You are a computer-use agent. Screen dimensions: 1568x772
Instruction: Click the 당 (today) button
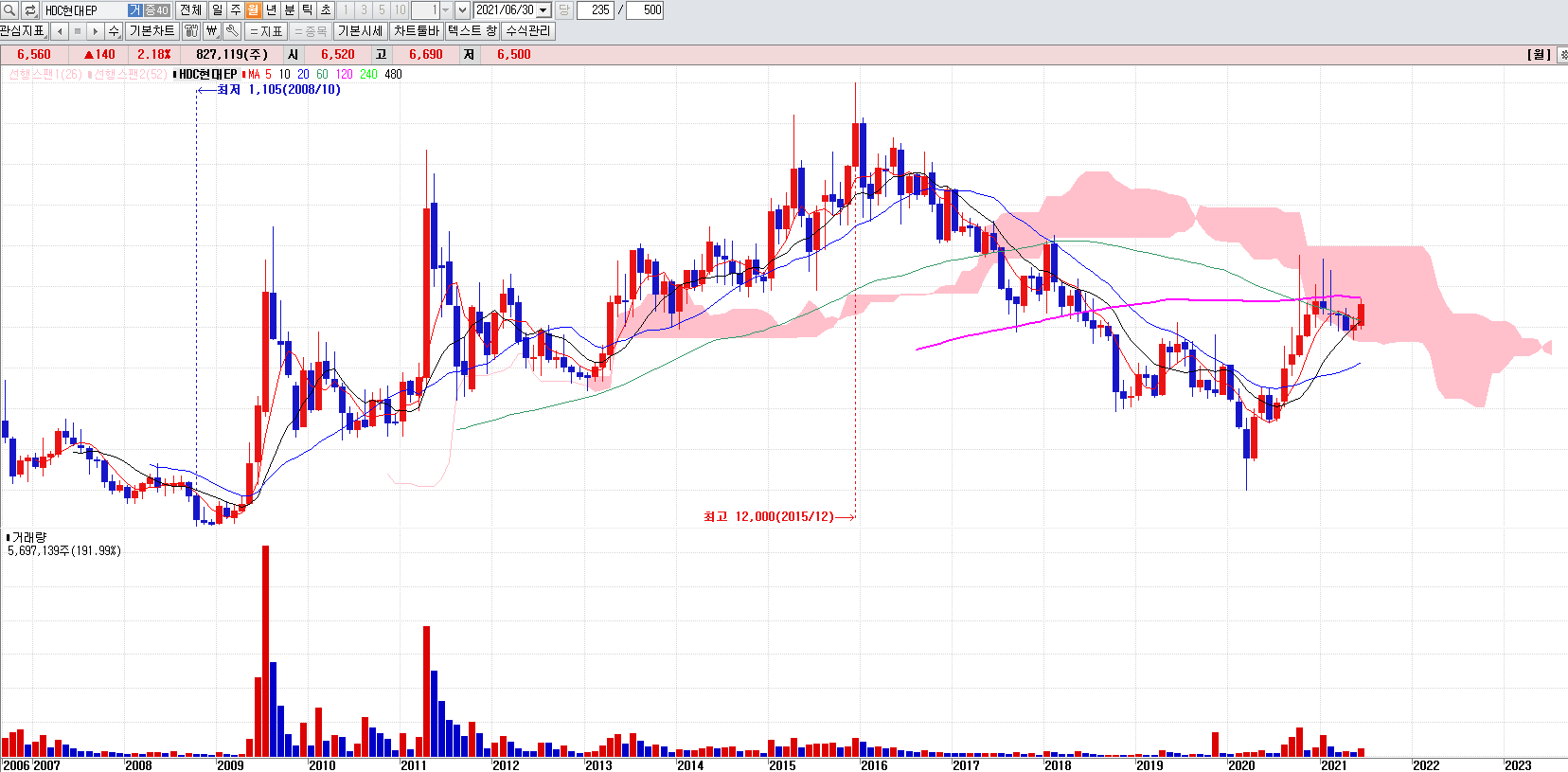coord(564,9)
